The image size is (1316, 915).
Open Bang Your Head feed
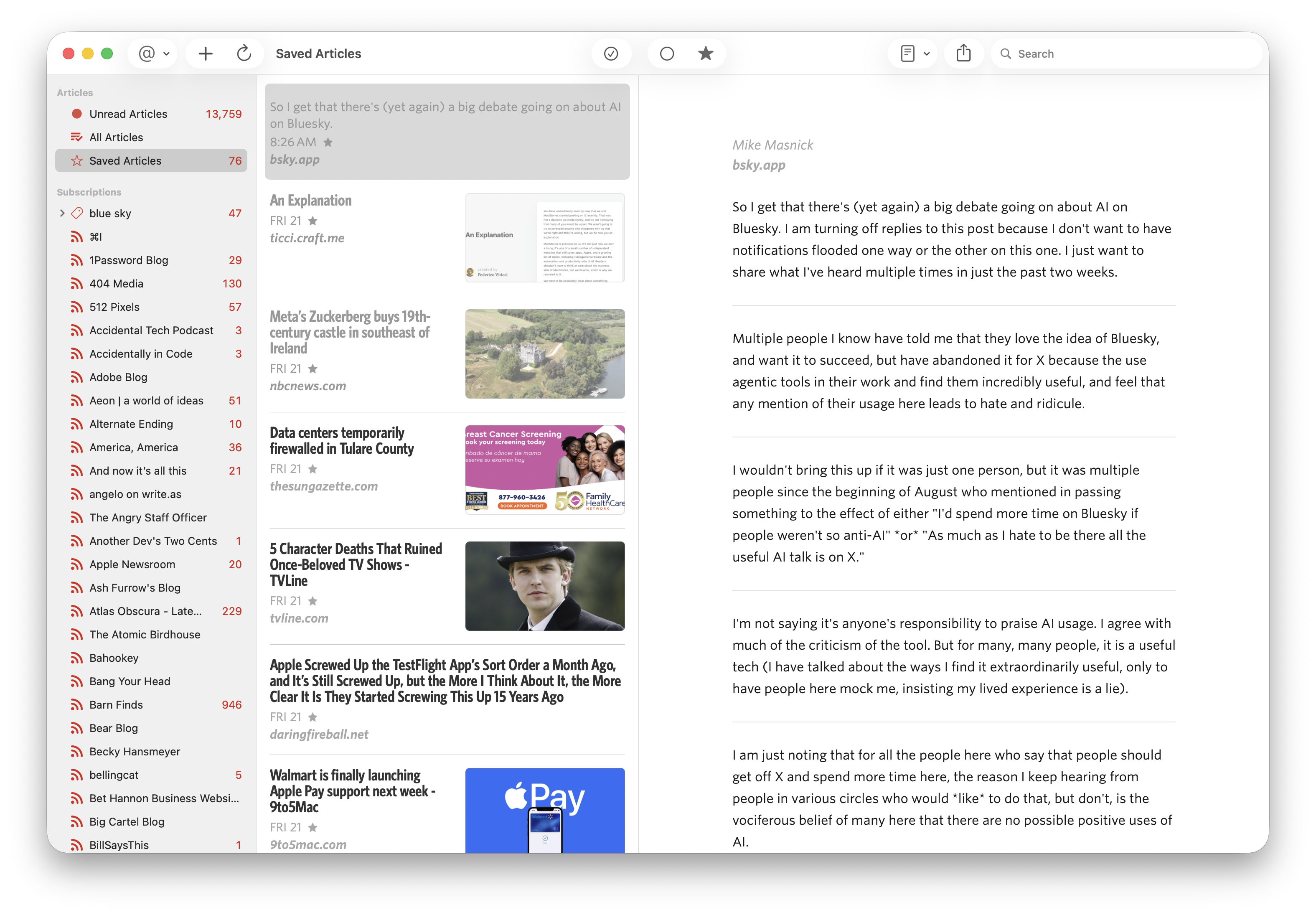point(151,682)
